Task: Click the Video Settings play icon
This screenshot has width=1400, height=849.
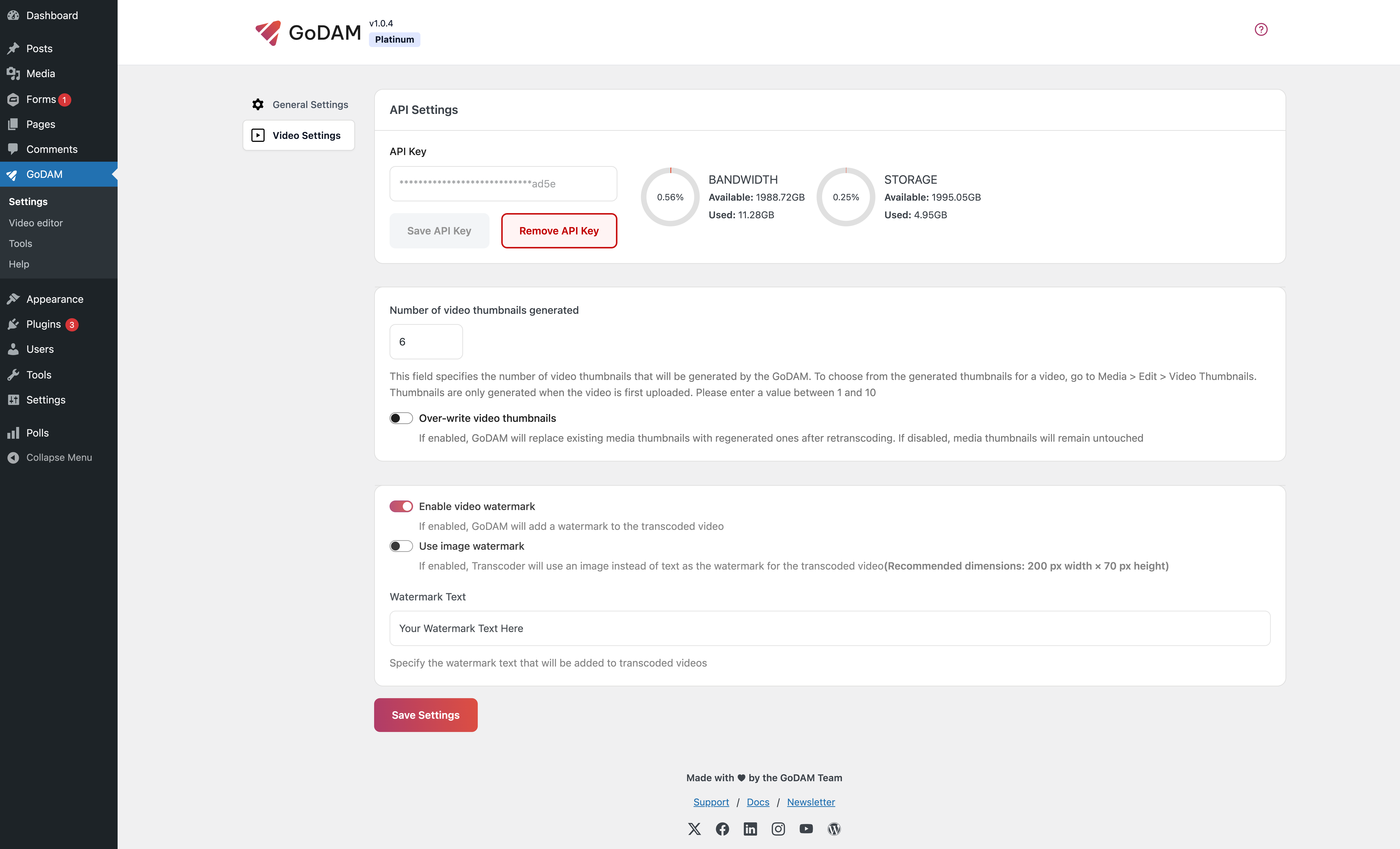Action: [258, 135]
